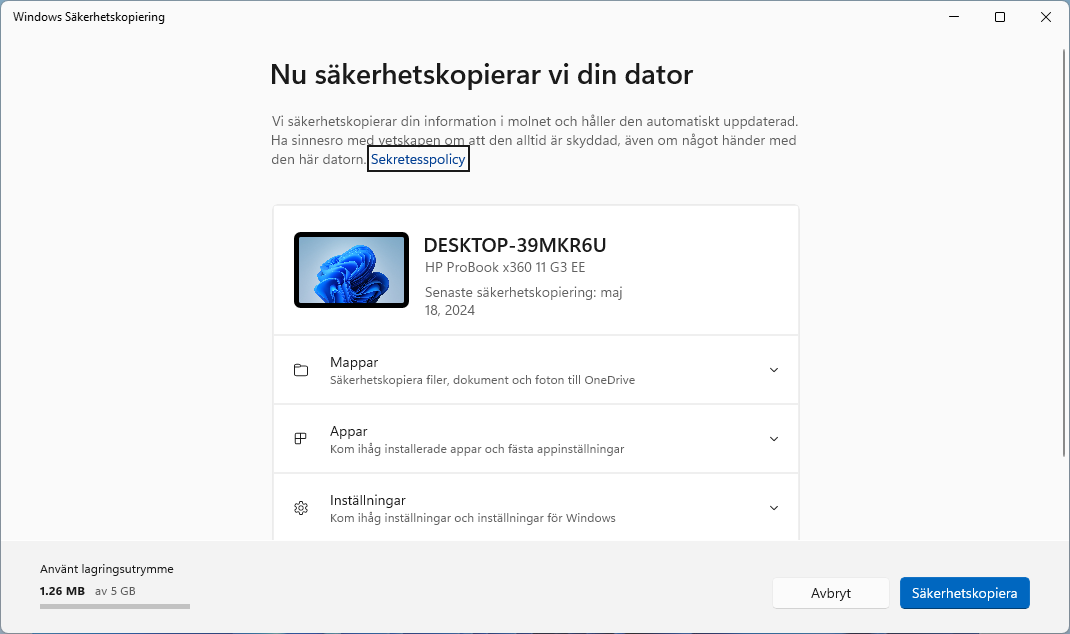Image resolution: width=1070 pixels, height=634 pixels.
Task: Maximize the Windows Säkerhetskopiering window
Action: (x=1000, y=17)
